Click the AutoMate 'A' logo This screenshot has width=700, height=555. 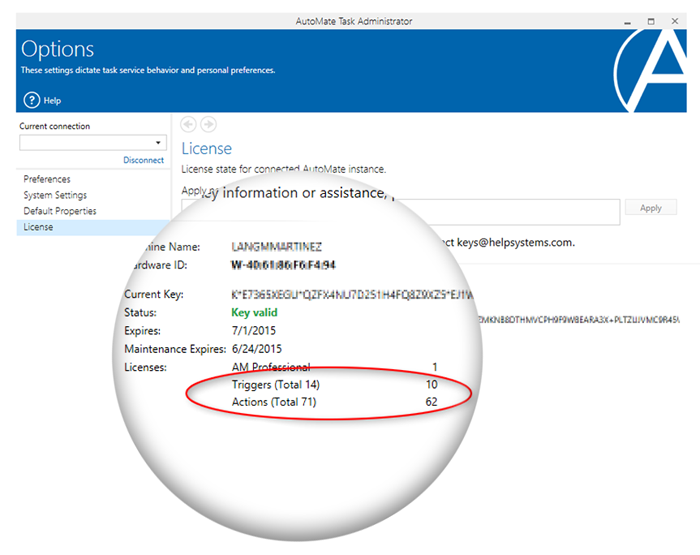pos(650,71)
